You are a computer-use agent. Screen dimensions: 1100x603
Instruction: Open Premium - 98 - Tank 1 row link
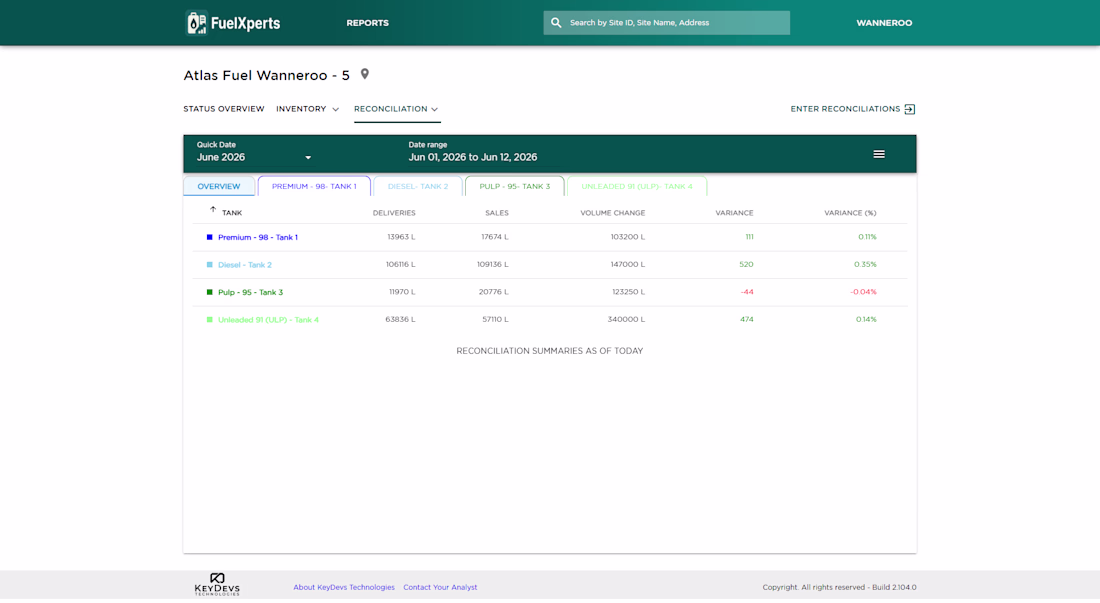tap(257, 237)
